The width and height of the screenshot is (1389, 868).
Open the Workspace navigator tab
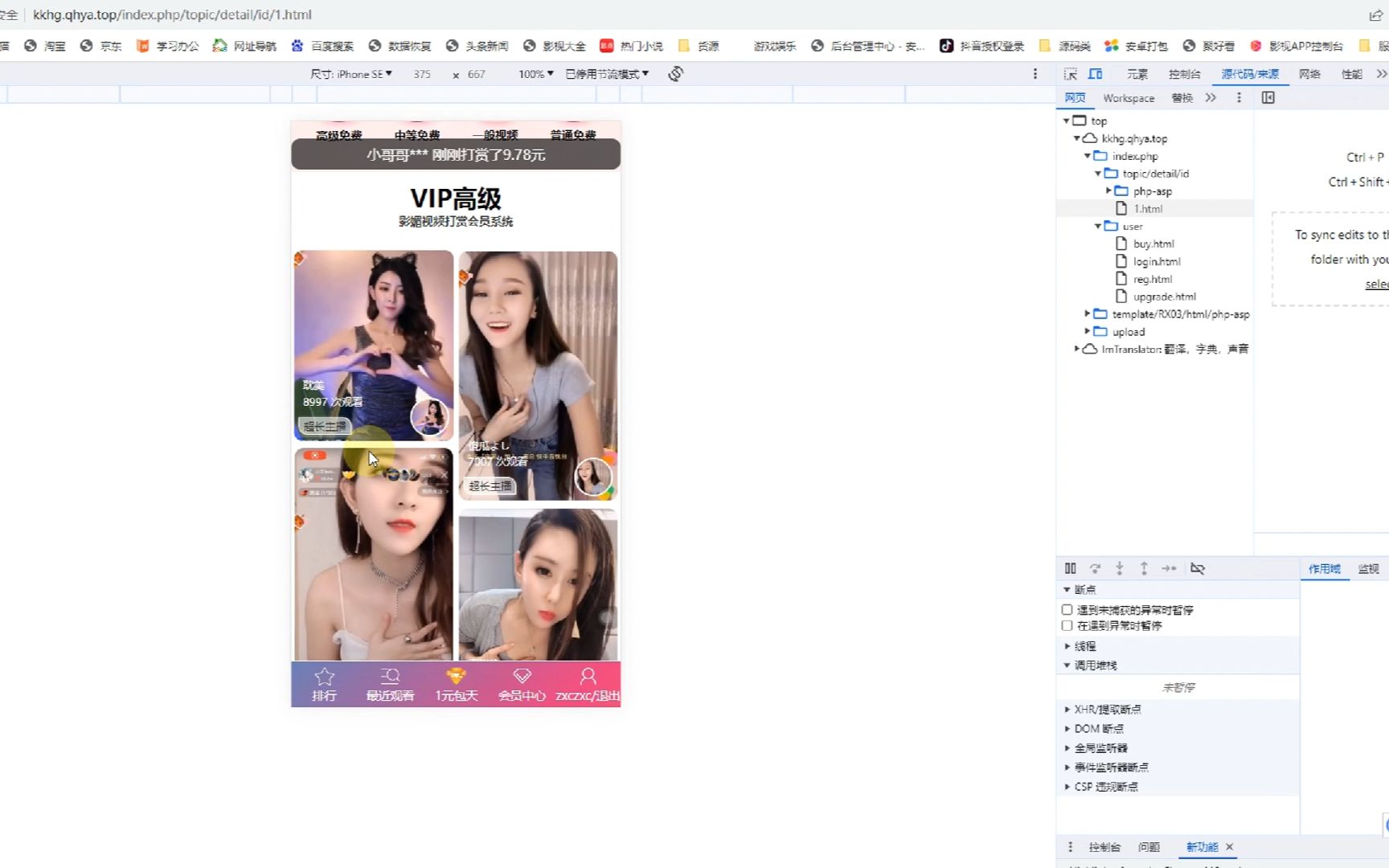coord(1129,98)
